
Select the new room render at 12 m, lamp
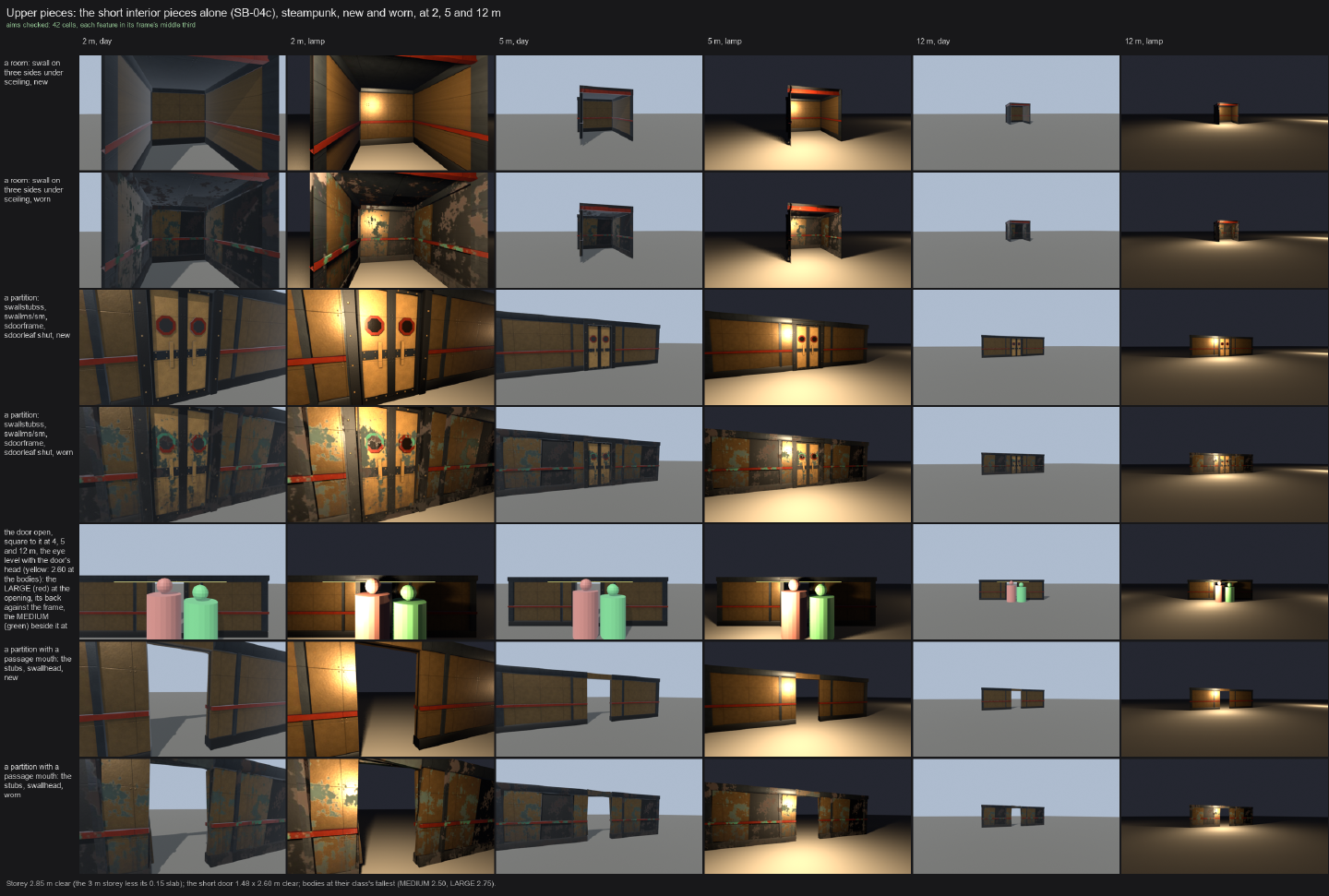tap(1225, 113)
